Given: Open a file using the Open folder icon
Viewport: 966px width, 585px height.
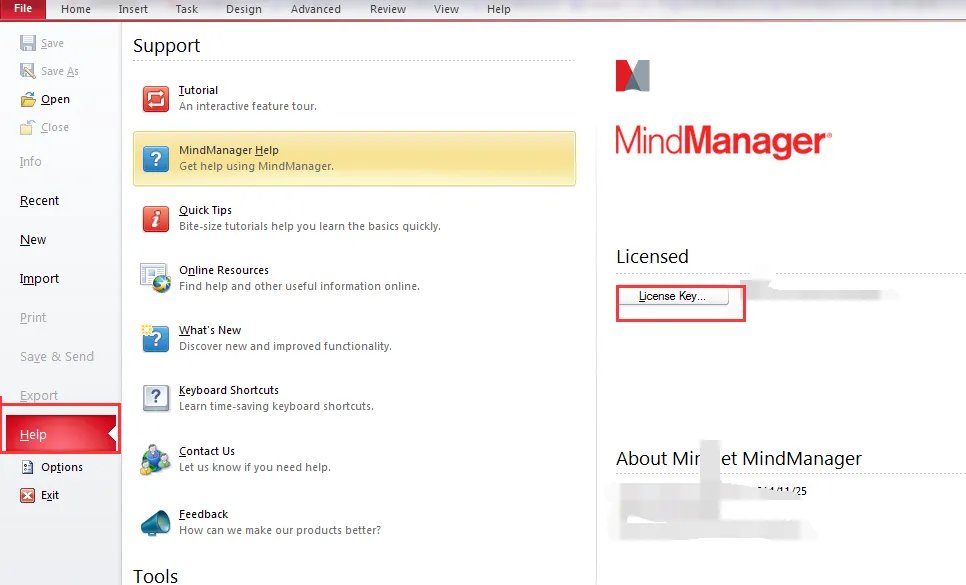Looking at the screenshot, I should click(30, 99).
